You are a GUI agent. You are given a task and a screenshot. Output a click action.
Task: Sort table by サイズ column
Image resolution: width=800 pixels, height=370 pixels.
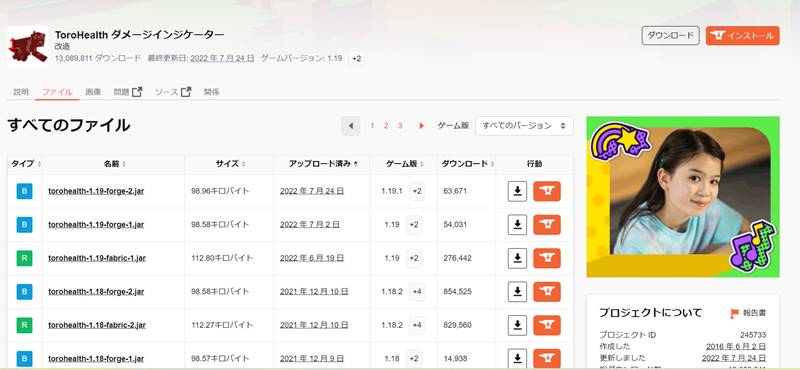click(231, 164)
